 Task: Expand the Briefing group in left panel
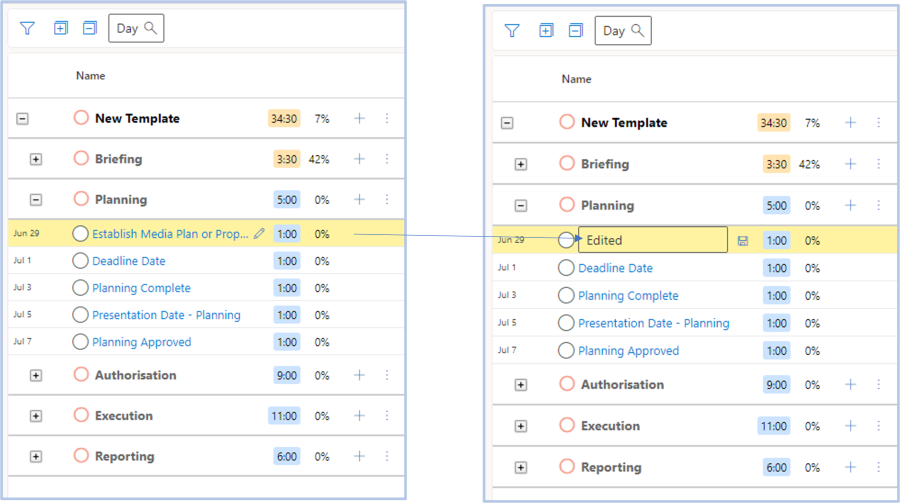36,159
